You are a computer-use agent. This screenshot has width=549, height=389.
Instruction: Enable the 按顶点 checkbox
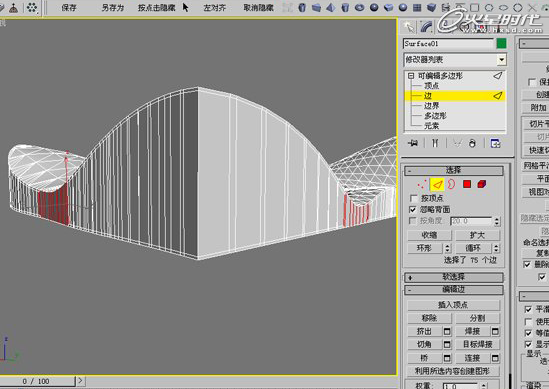click(414, 199)
